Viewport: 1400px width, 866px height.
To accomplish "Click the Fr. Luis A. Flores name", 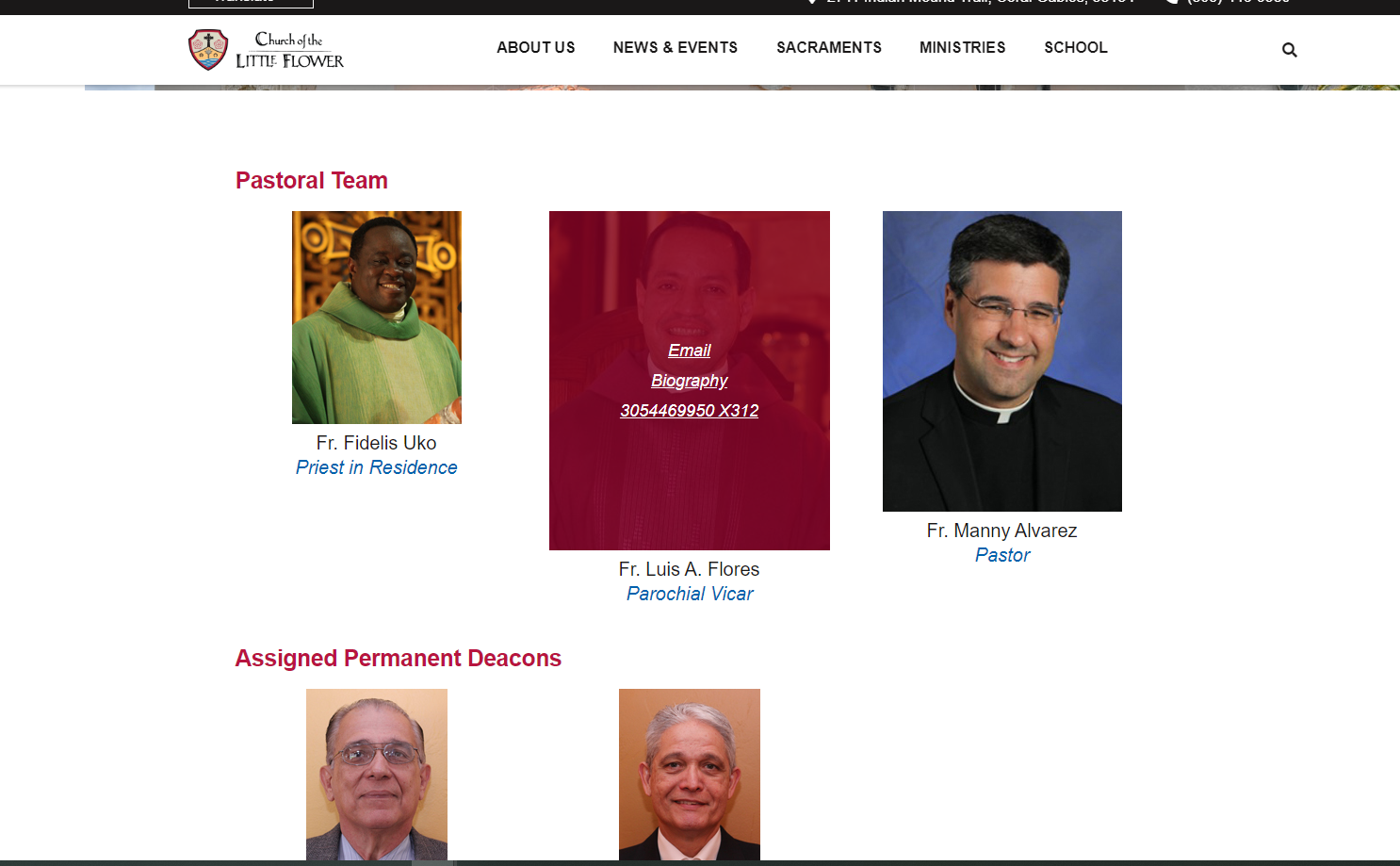I will [690, 569].
